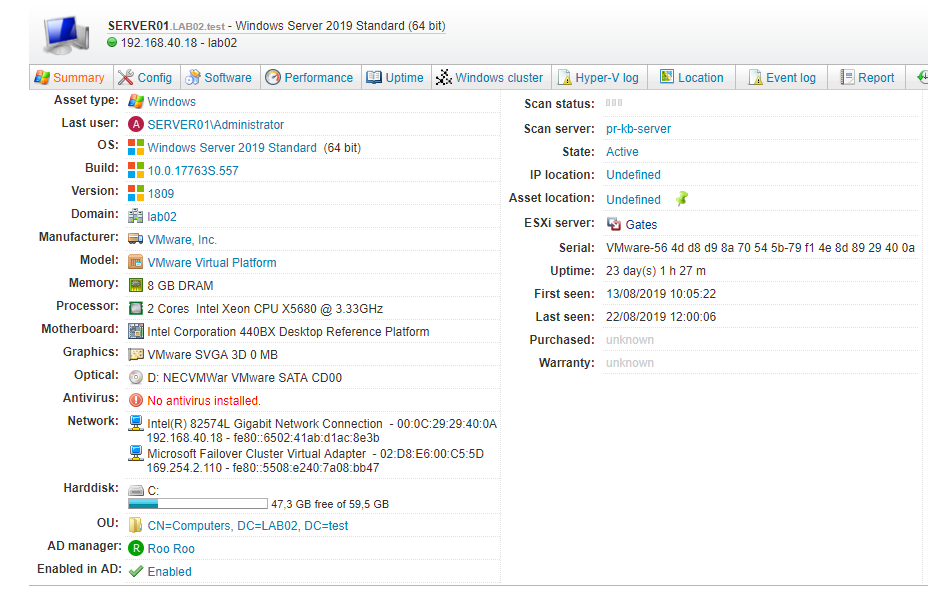Open the Software tab
This screenshot has width=934, height=602.
coord(219,77)
